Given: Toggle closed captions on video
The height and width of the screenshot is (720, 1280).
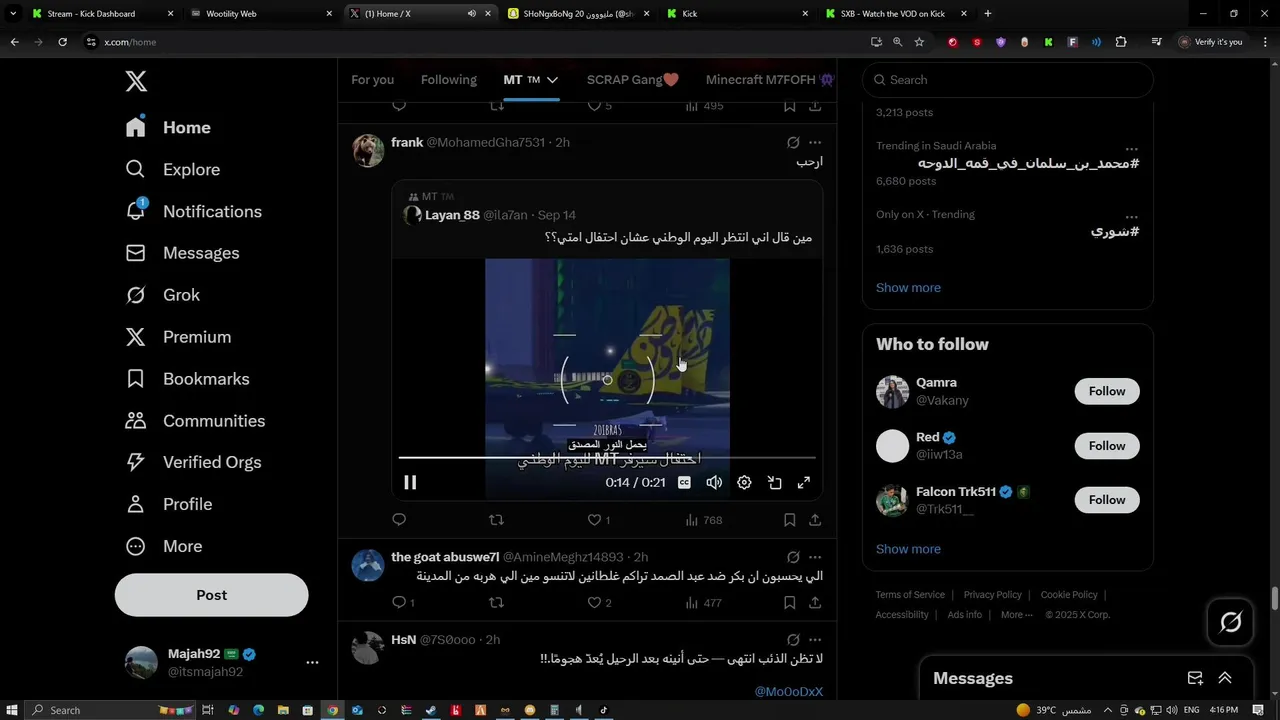Looking at the screenshot, I should (x=684, y=482).
